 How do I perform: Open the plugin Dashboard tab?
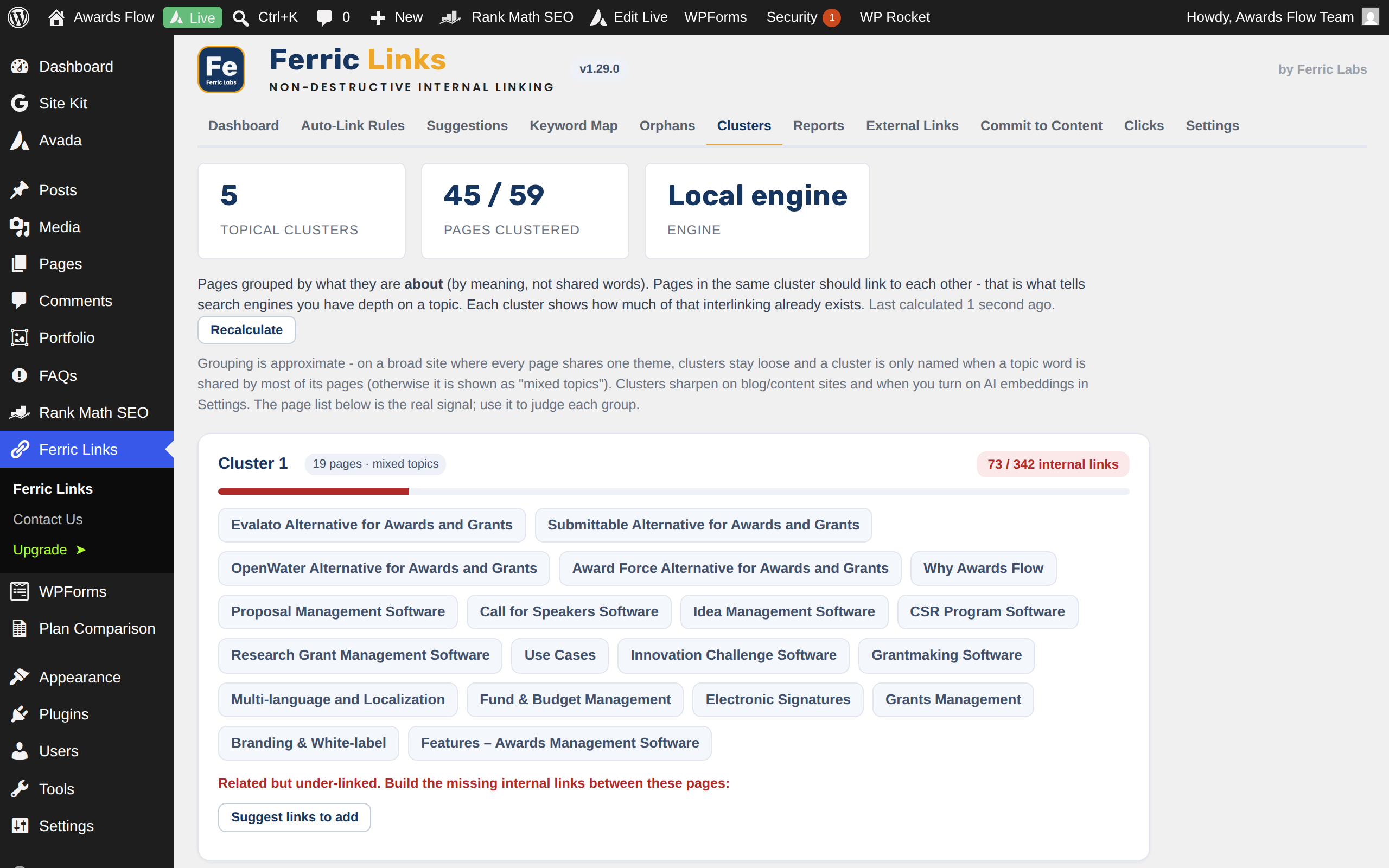click(x=244, y=126)
